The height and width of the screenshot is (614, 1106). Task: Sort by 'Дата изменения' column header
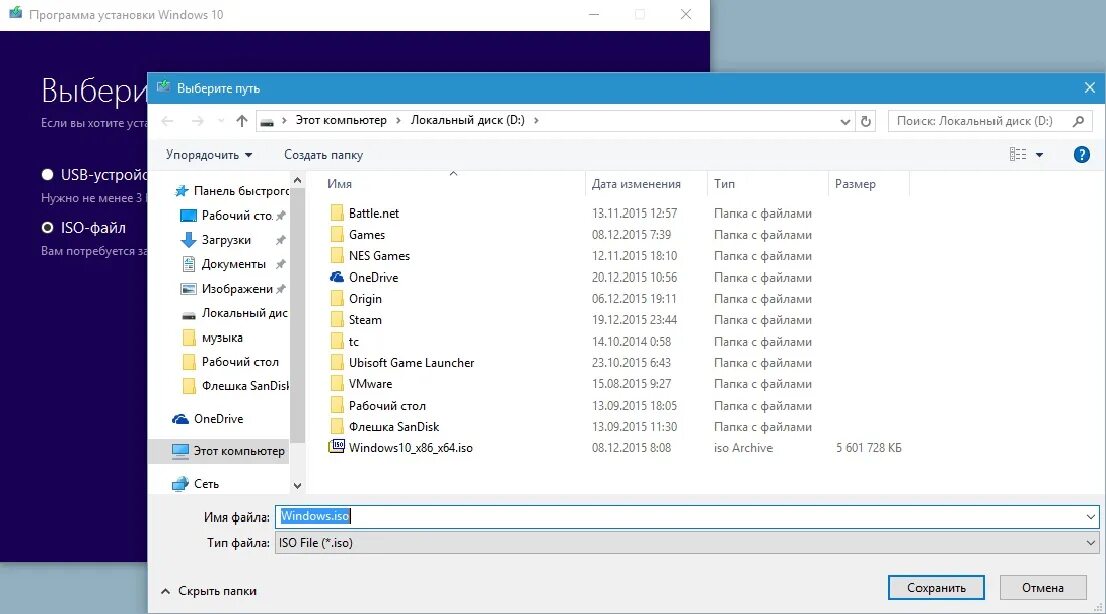tap(636, 183)
